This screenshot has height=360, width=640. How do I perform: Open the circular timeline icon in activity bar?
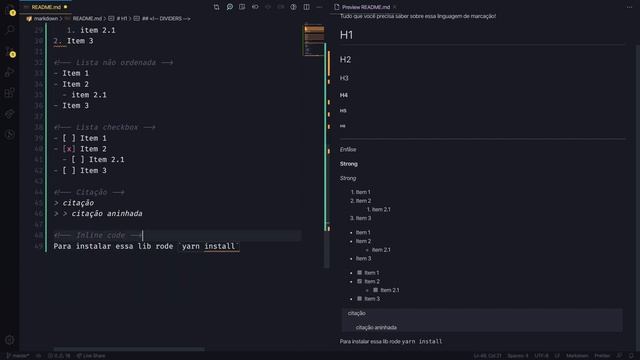pyautogui.click(x=10, y=134)
